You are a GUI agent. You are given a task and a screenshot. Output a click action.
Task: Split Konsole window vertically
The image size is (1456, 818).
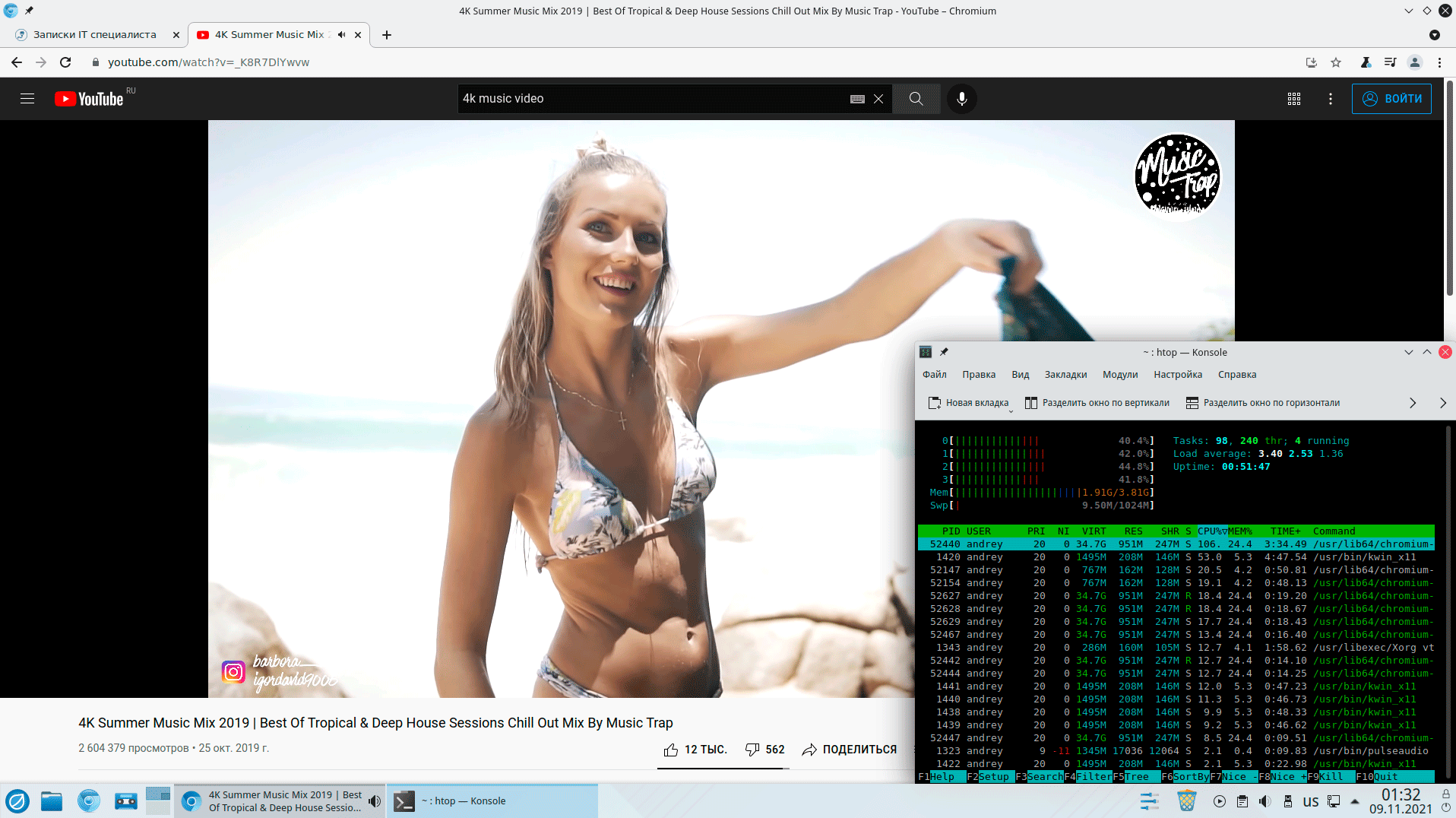pos(1097,403)
